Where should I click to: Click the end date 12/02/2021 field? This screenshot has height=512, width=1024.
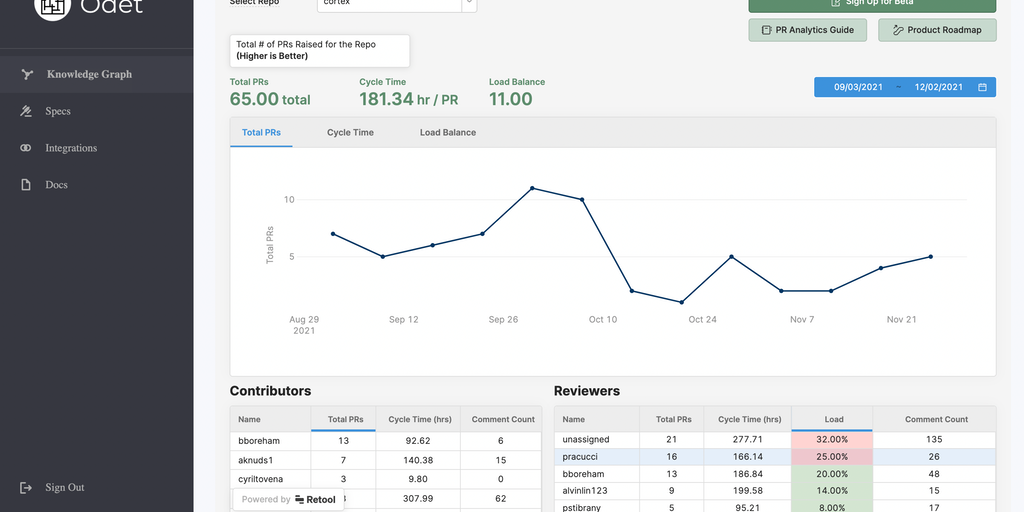[938, 88]
